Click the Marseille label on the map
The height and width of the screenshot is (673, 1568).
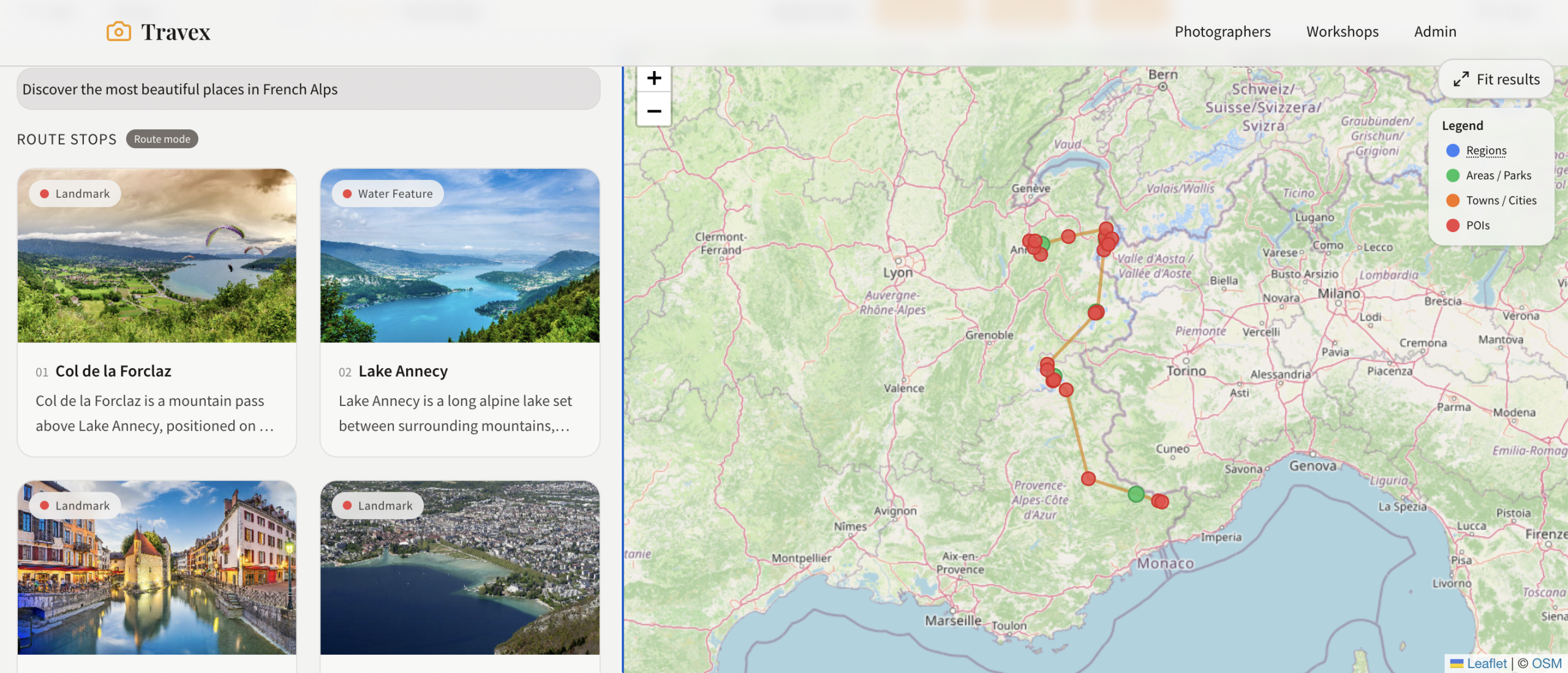click(x=952, y=620)
